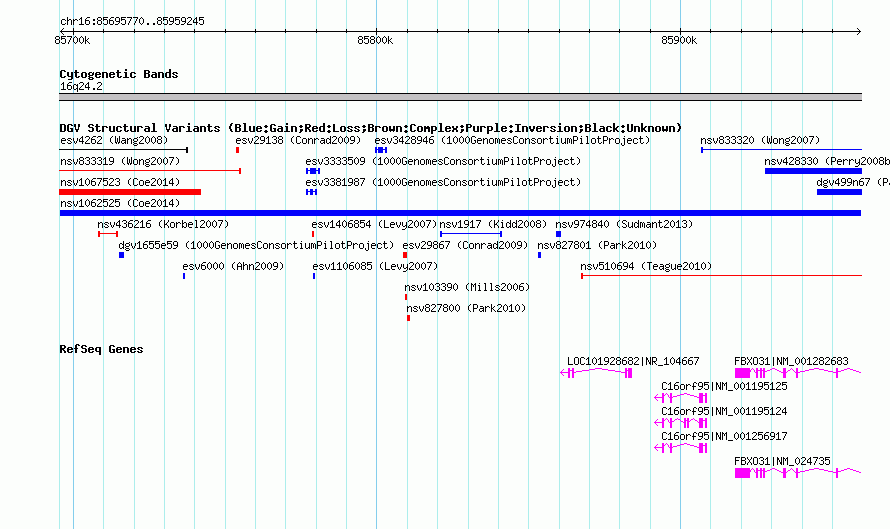
Task: Click the red nsv833319 loss line
Action: 150,171
